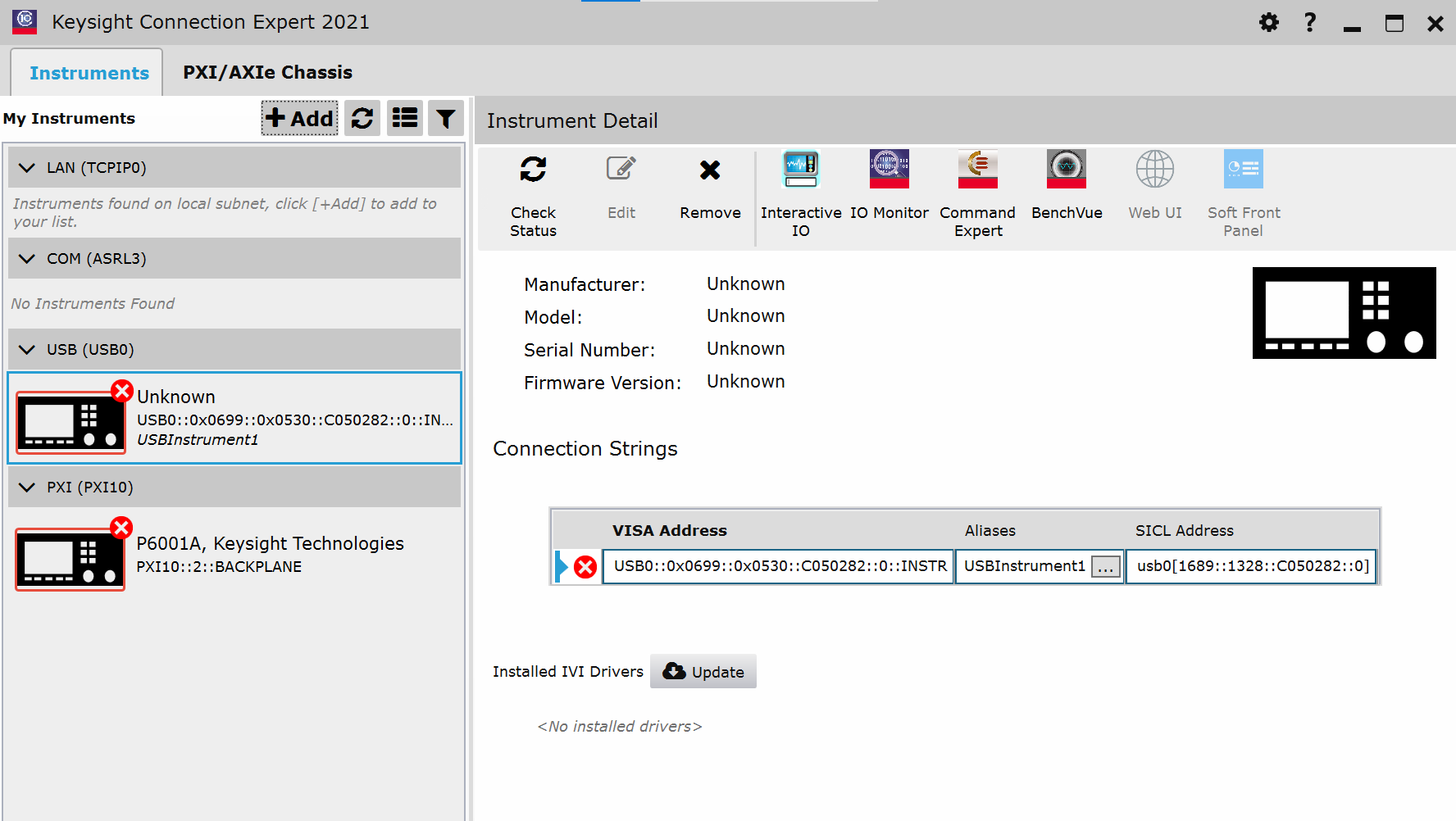Select the Unknown USBInstrument1 entry
Viewport: 1456px width, 821px height.
[x=234, y=418]
